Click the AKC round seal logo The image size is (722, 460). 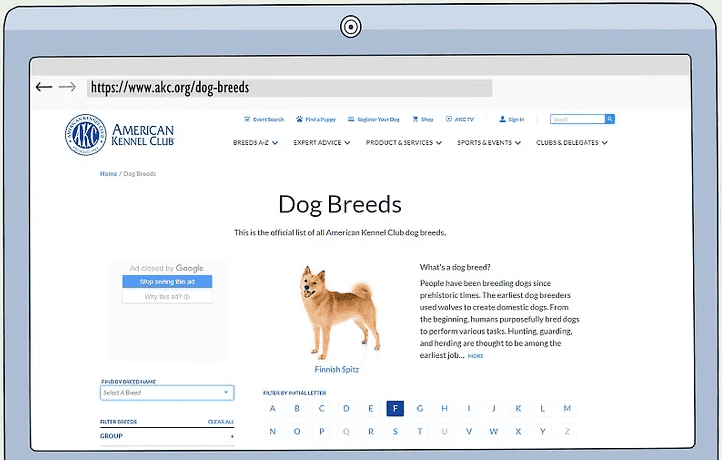click(86, 135)
